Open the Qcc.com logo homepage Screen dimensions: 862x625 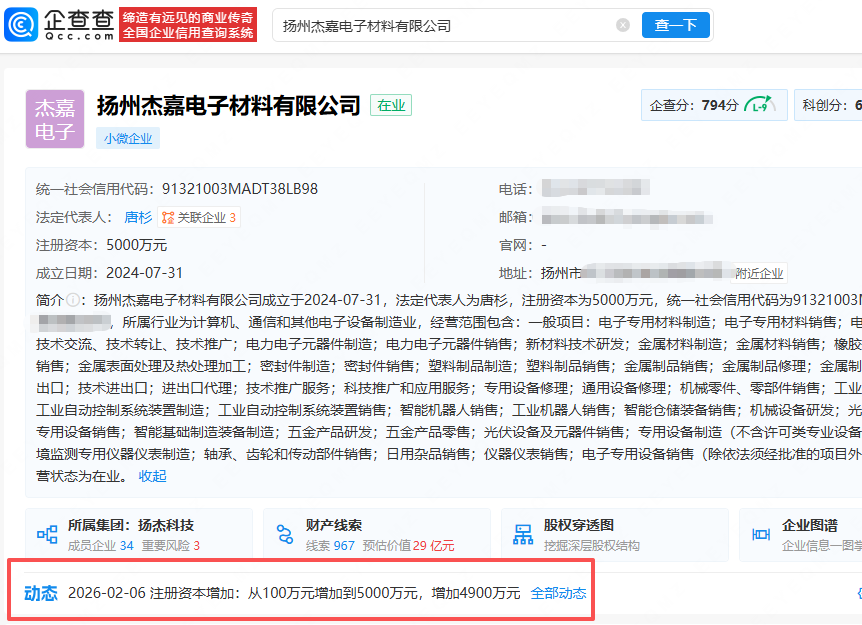[x=59, y=25]
